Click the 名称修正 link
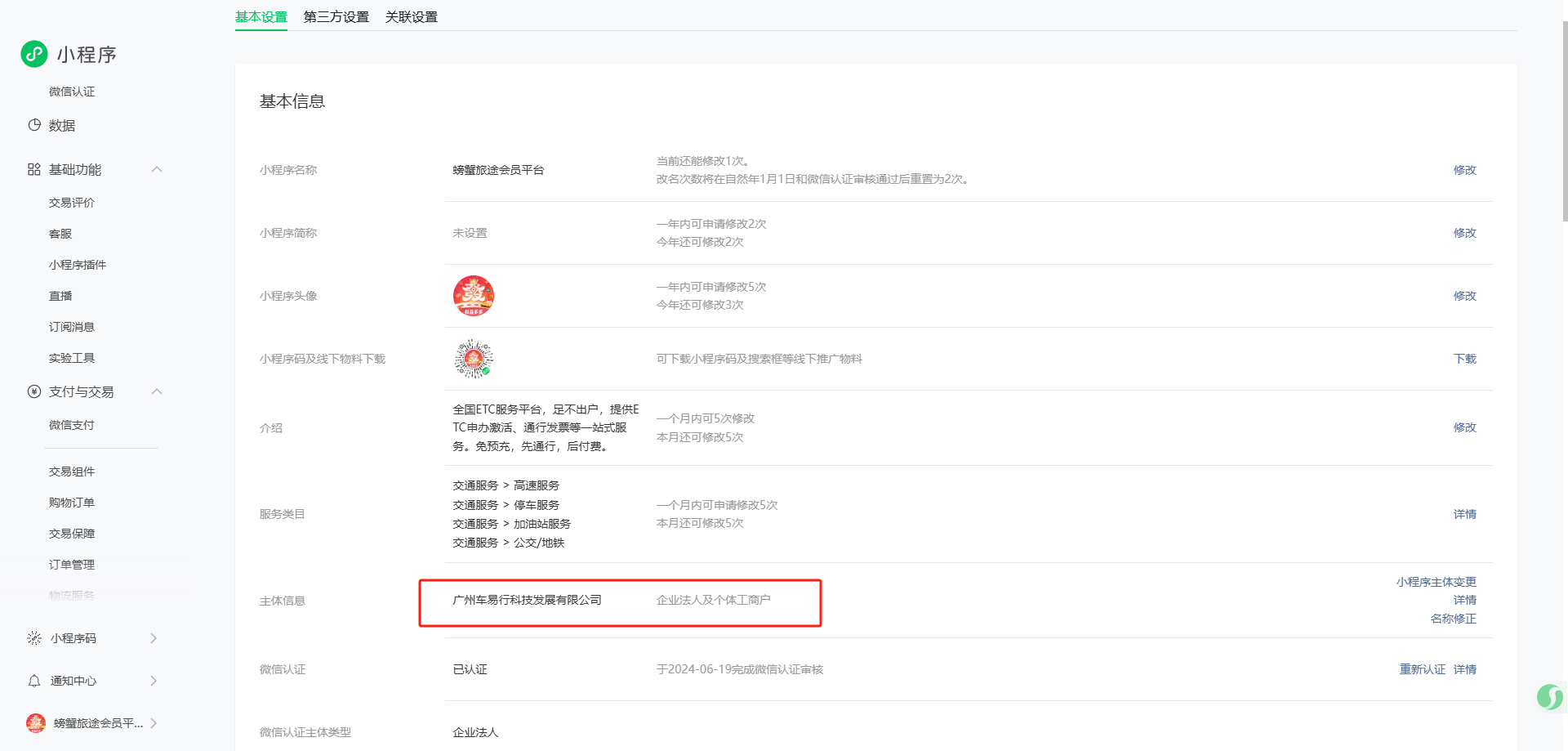 point(1454,619)
